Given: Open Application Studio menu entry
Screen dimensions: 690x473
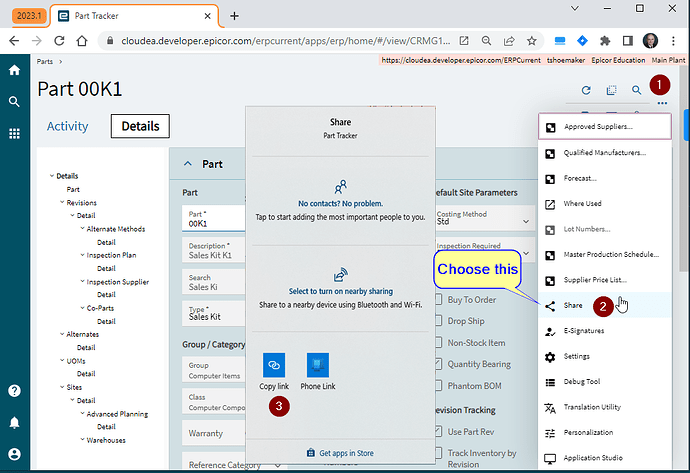Looking at the screenshot, I should 605,458.
